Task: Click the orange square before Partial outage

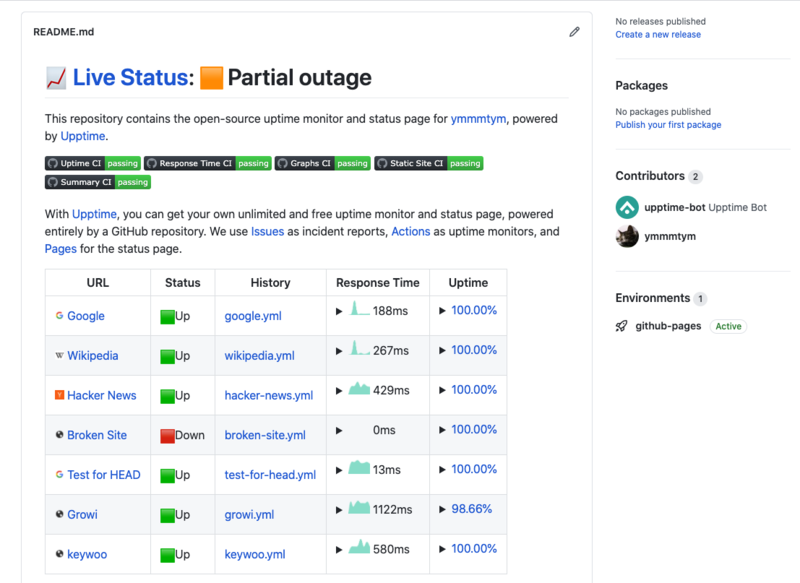Action: [211, 78]
